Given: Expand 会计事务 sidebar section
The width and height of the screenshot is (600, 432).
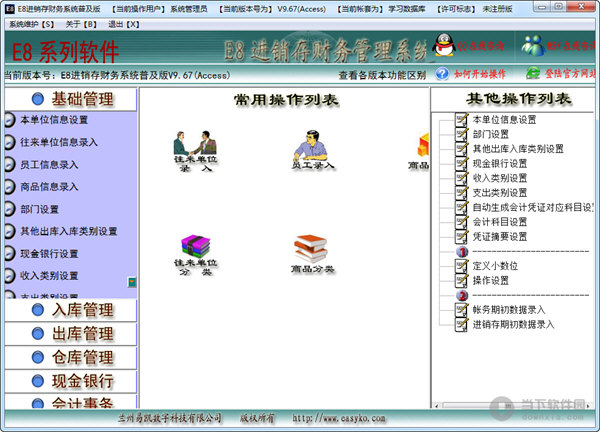Looking at the screenshot, I should coord(71,401).
